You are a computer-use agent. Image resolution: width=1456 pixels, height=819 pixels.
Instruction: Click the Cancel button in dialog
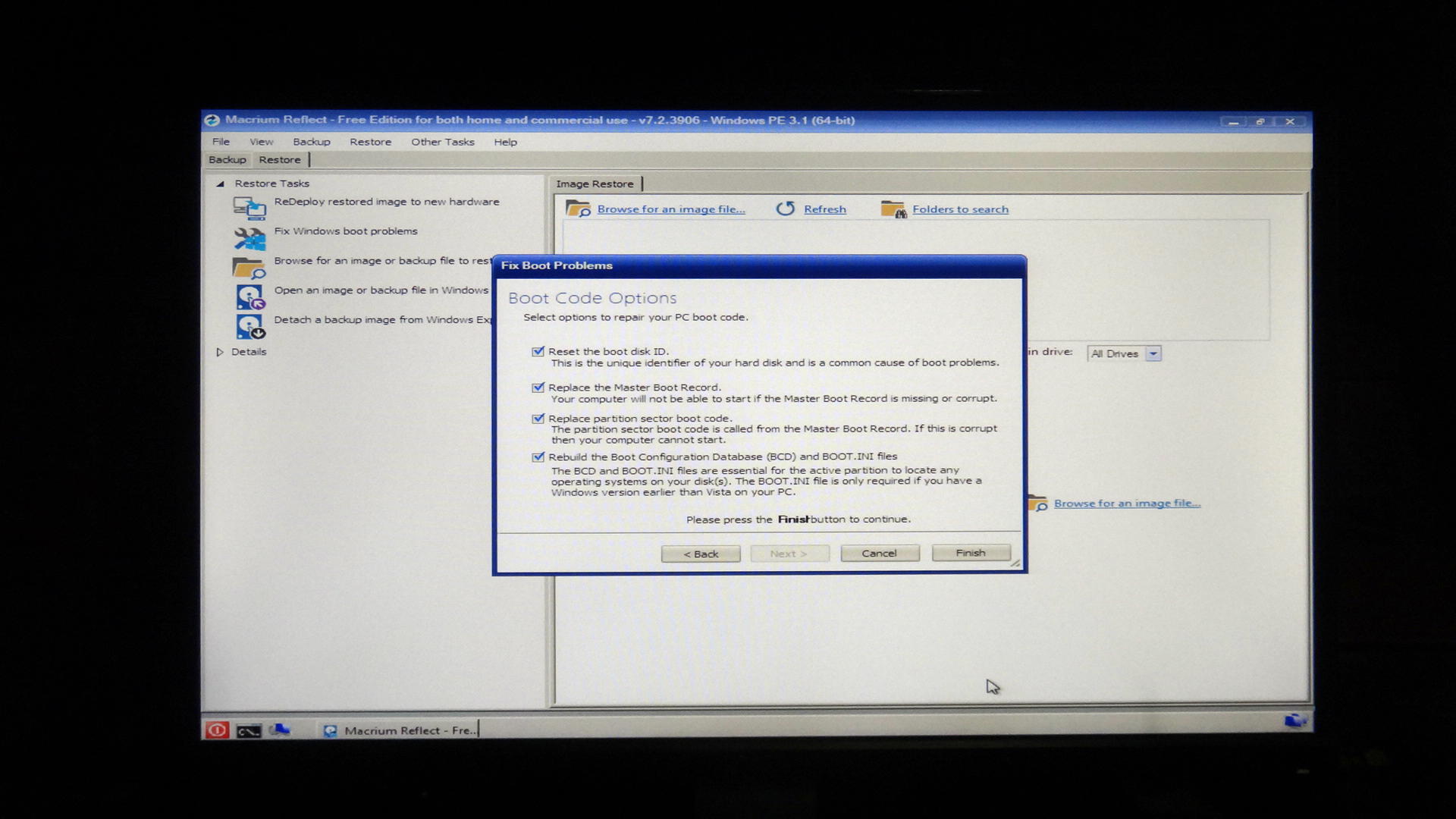point(880,554)
